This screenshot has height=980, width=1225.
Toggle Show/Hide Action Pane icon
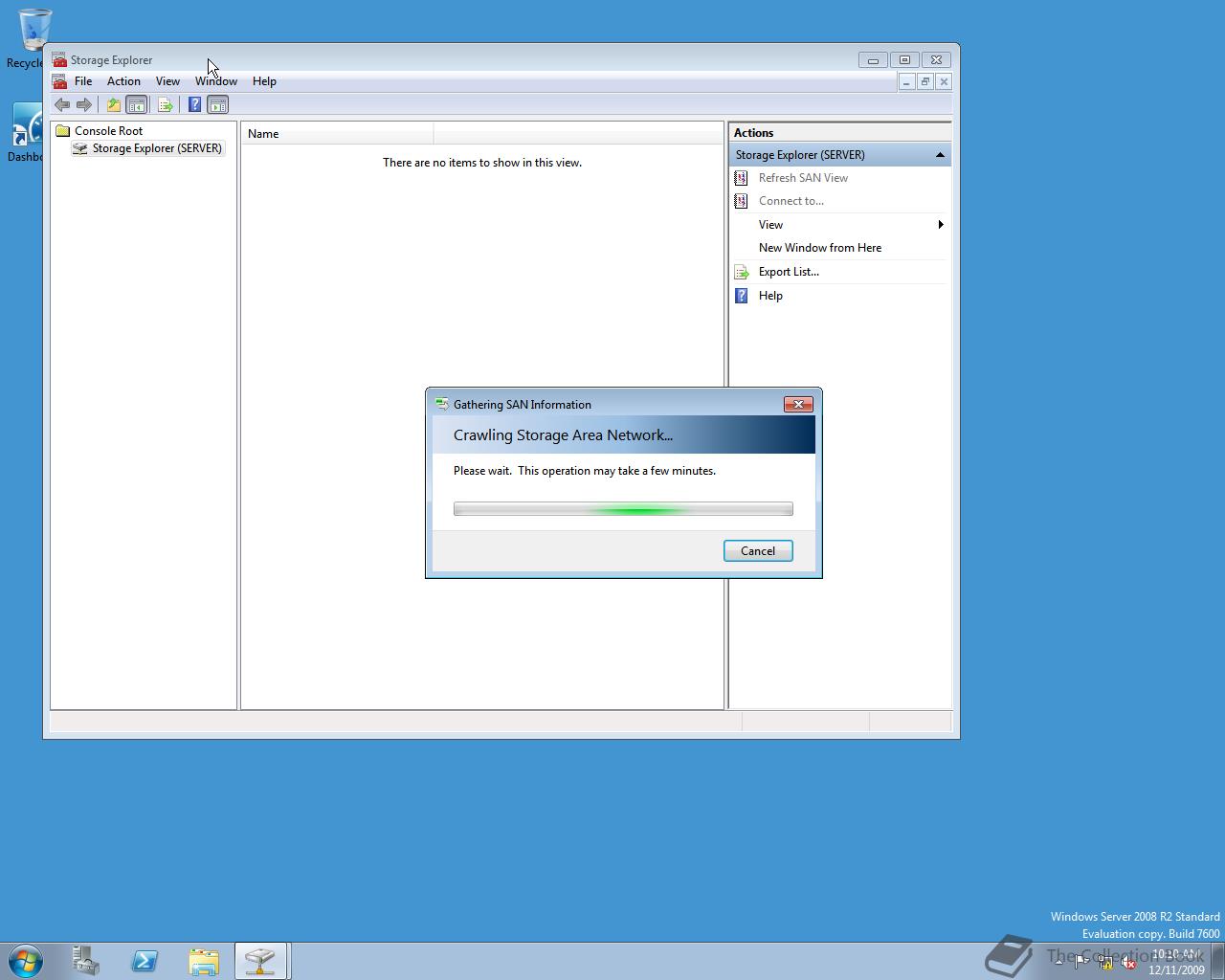[218, 104]
